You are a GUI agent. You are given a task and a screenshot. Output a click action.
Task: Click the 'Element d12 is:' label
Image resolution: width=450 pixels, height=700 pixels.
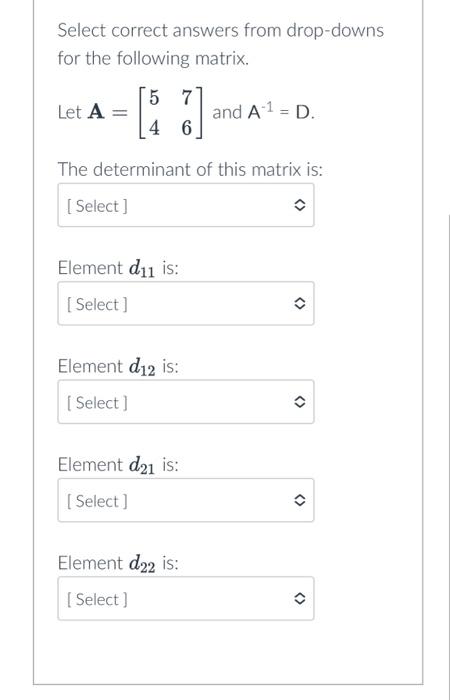coord(118,367)
